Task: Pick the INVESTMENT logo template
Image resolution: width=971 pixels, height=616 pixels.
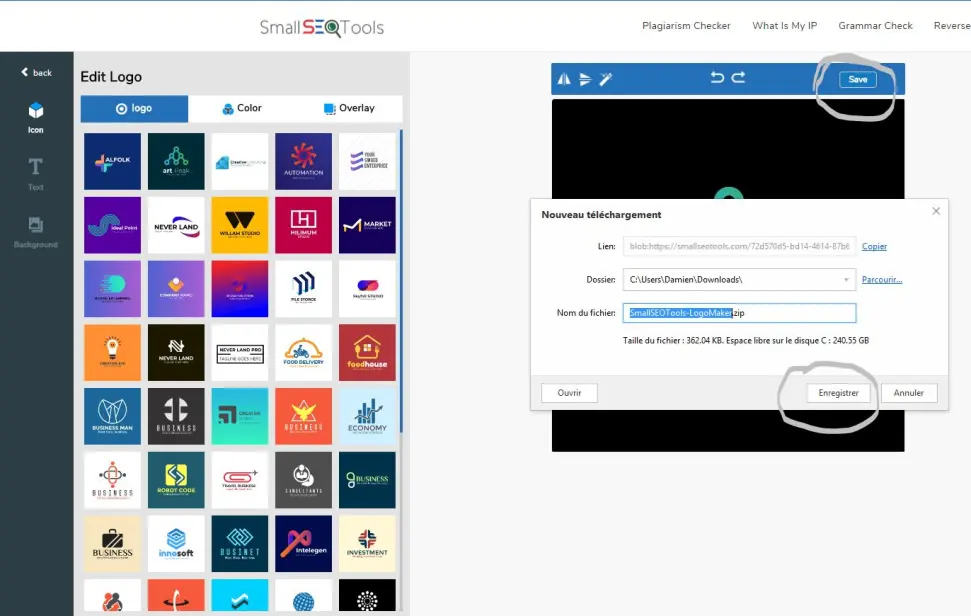Action: point(367,544)
